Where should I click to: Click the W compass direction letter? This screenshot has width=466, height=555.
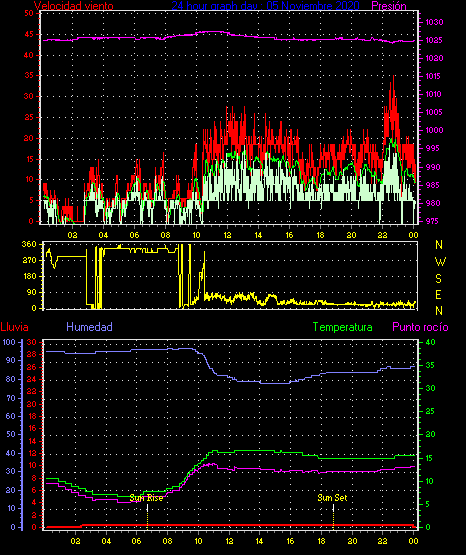click(x=440, y=262)
